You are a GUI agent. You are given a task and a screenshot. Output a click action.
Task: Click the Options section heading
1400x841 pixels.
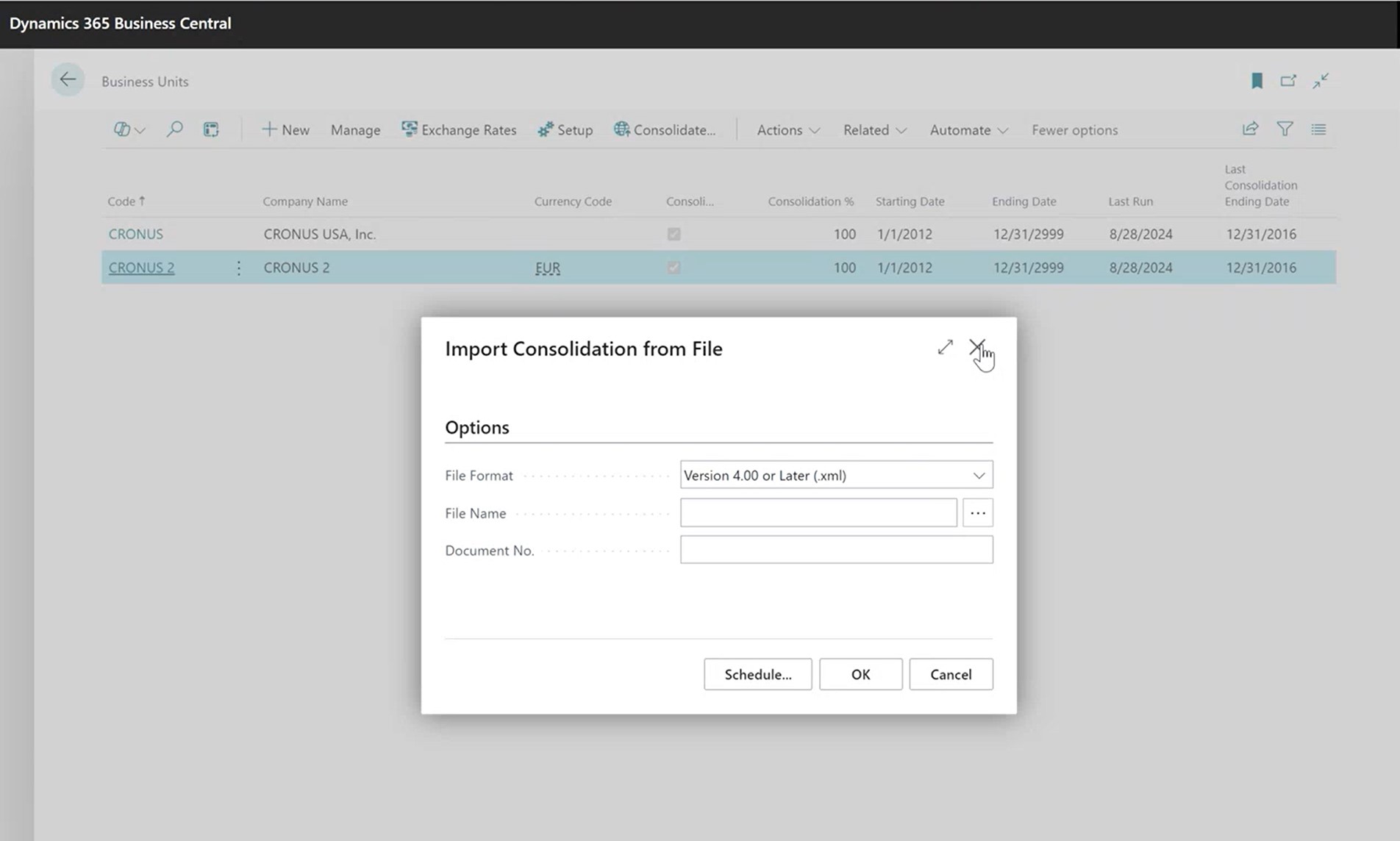(x=476, y=427)
